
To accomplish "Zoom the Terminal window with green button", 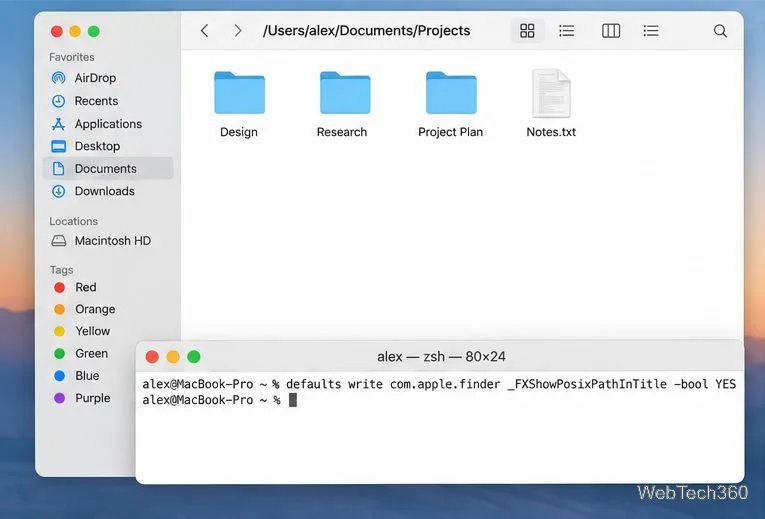I will (x=194, y=357).
